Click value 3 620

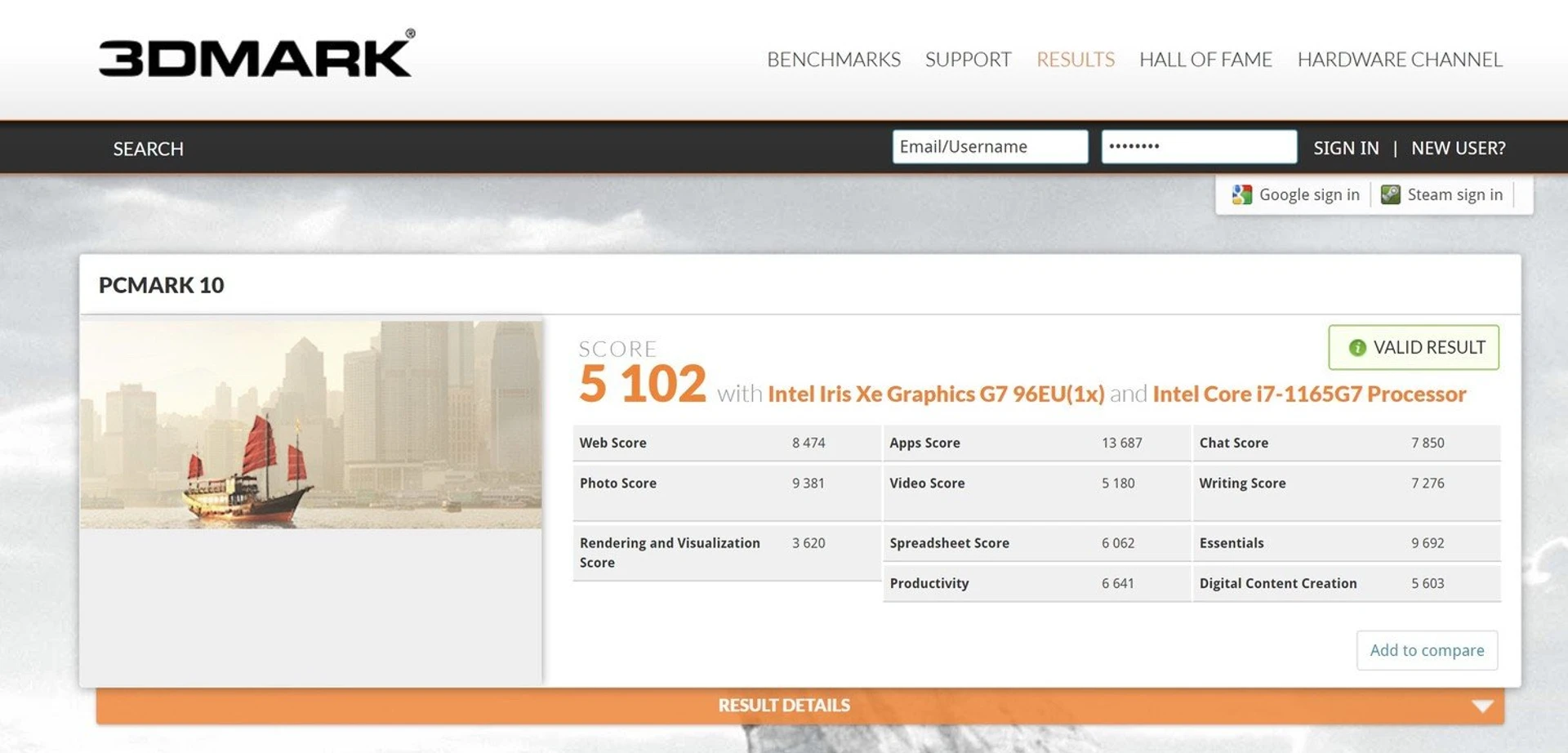pos(808,543)
